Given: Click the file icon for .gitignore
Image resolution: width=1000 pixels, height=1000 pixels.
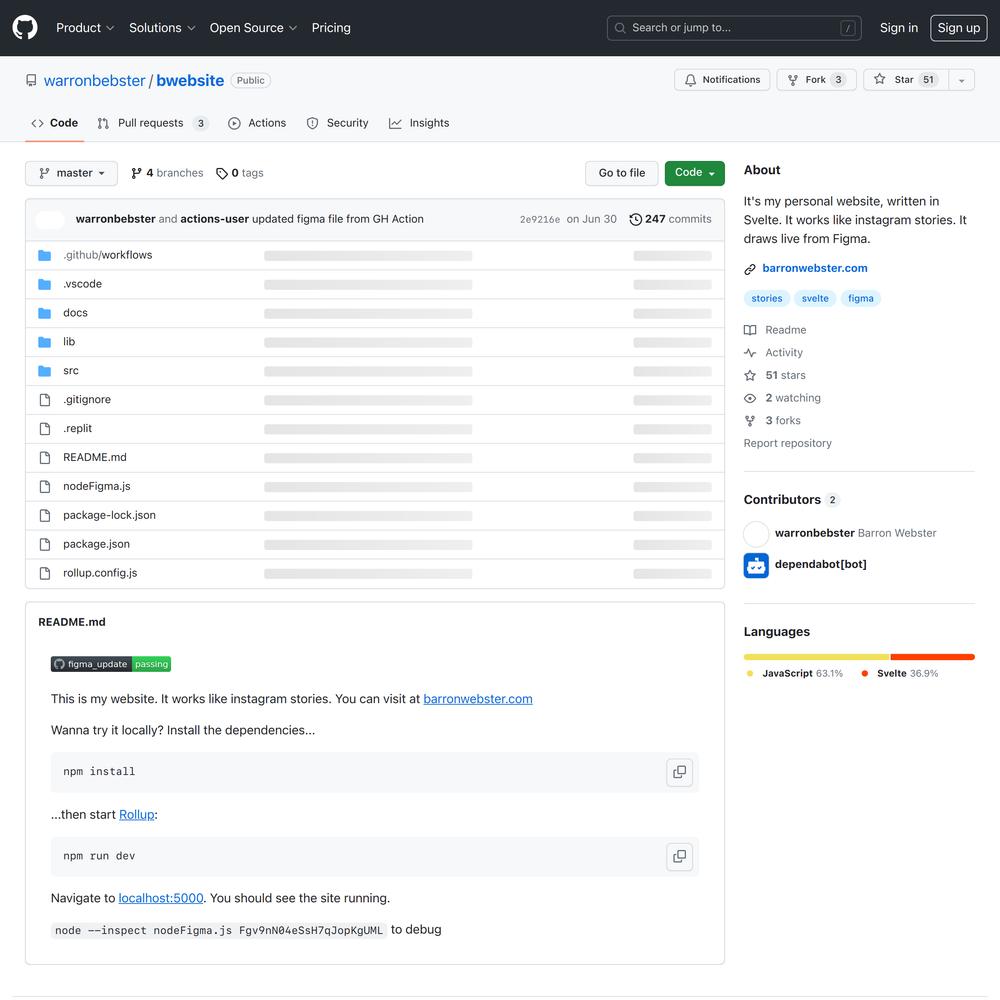Looking at the screenshot, I should click(x=45, y=400).
